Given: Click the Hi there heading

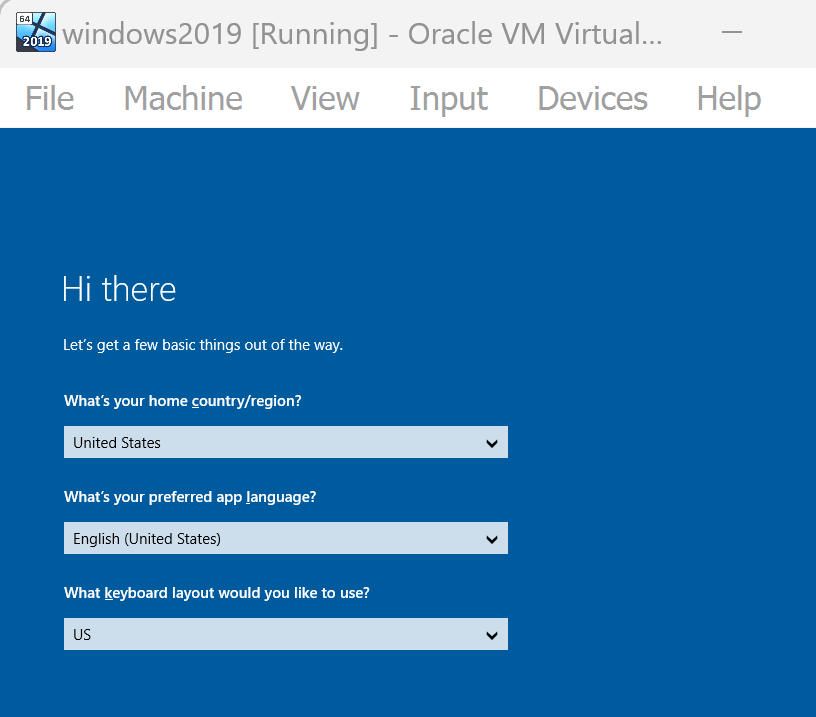Looking at the screenshot, I should 119,289.
